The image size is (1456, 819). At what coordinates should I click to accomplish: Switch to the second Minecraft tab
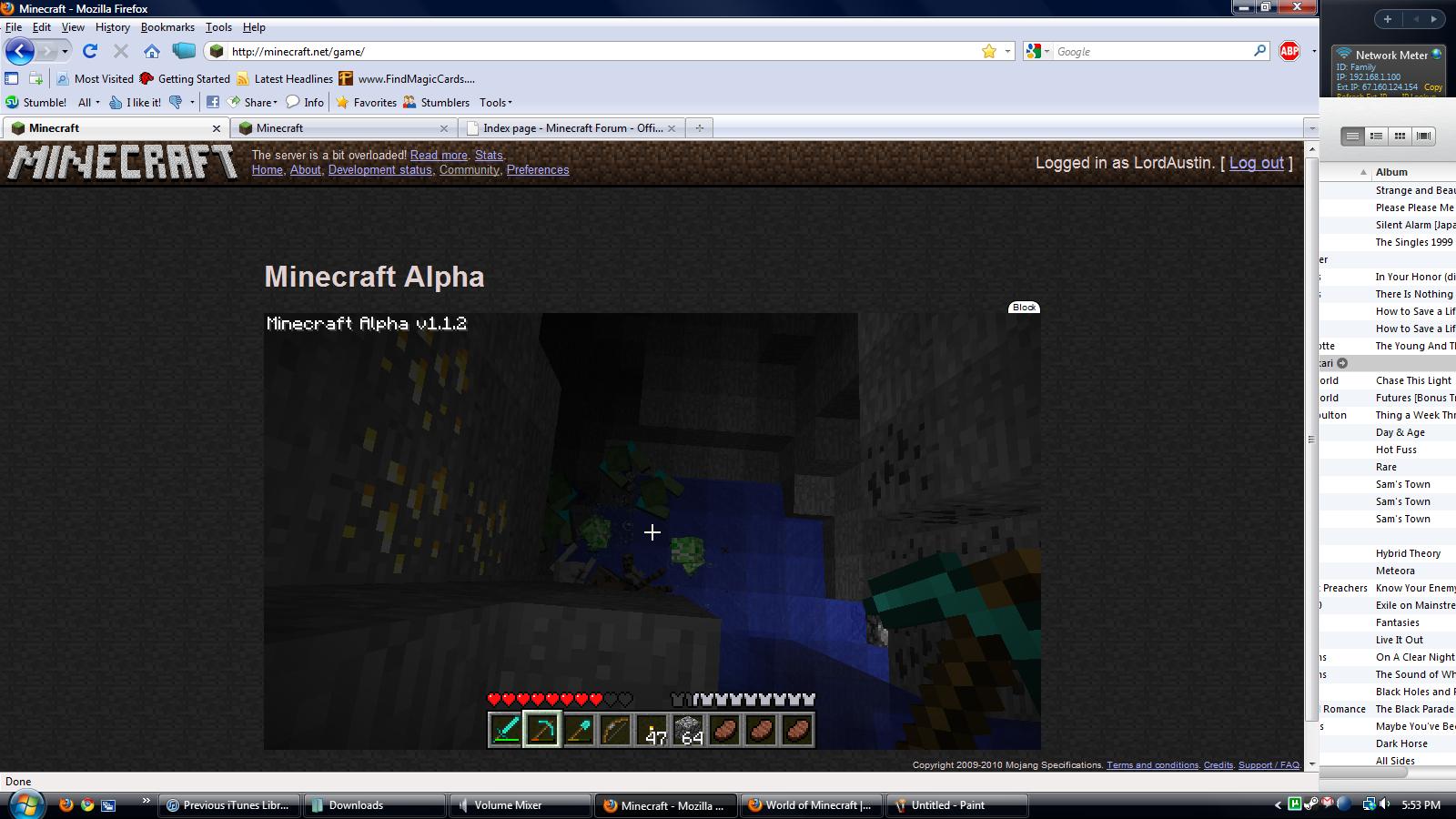pyautogui.click(x=343, y=128)
